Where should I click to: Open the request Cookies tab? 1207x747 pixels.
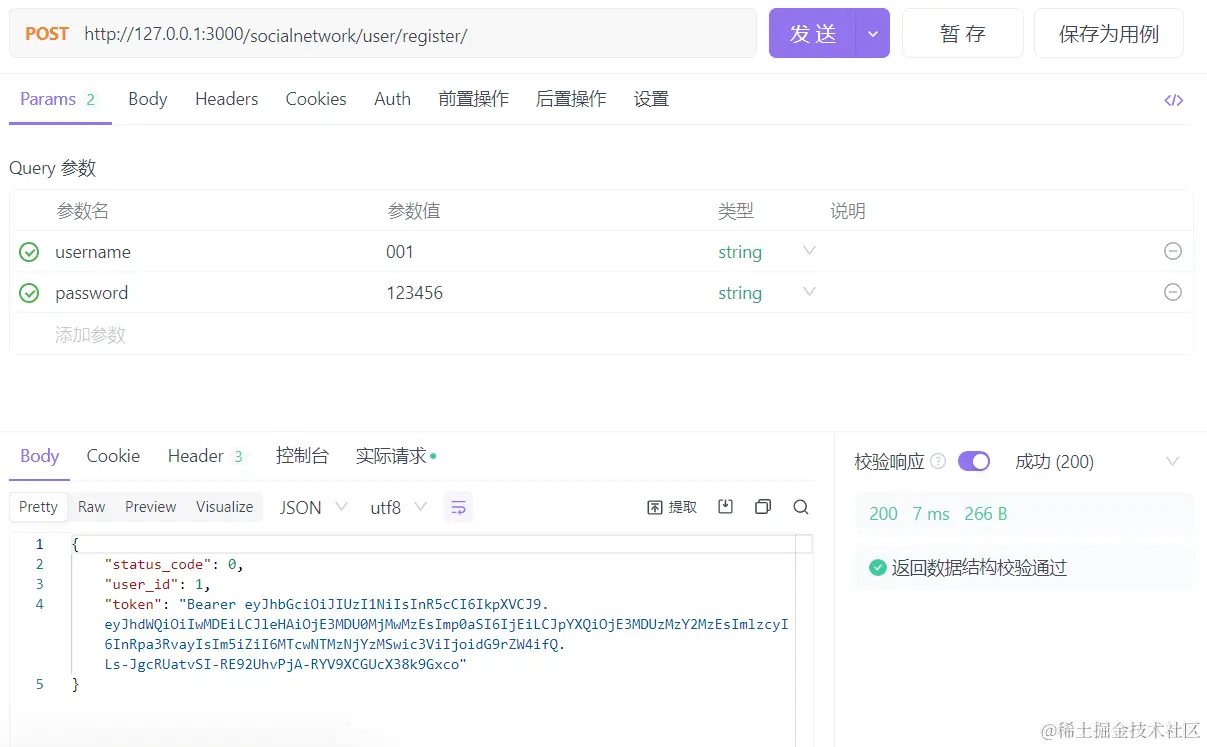(316, 99)
